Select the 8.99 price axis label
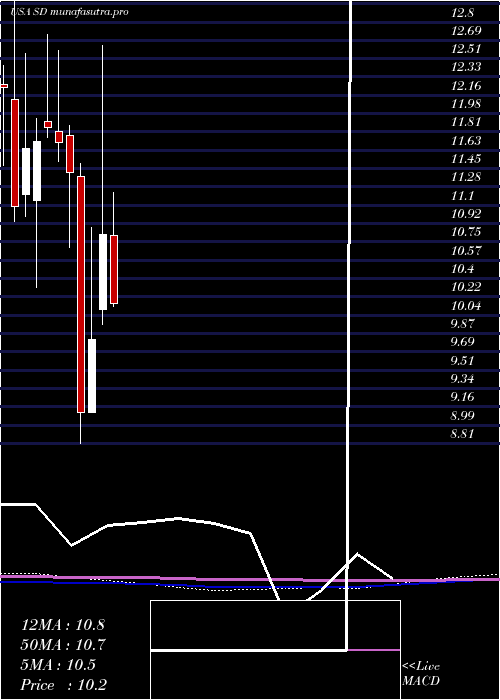This screenshot has height=700, width=500. [462, 416]
